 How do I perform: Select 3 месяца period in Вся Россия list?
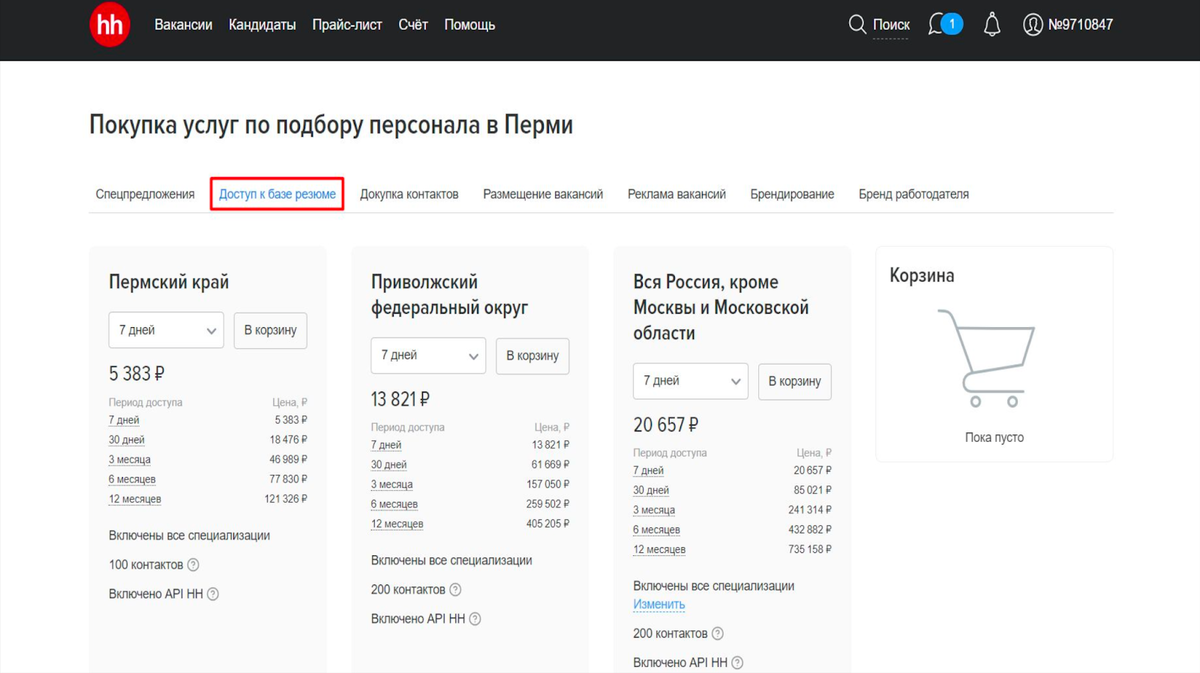(654, 510)
